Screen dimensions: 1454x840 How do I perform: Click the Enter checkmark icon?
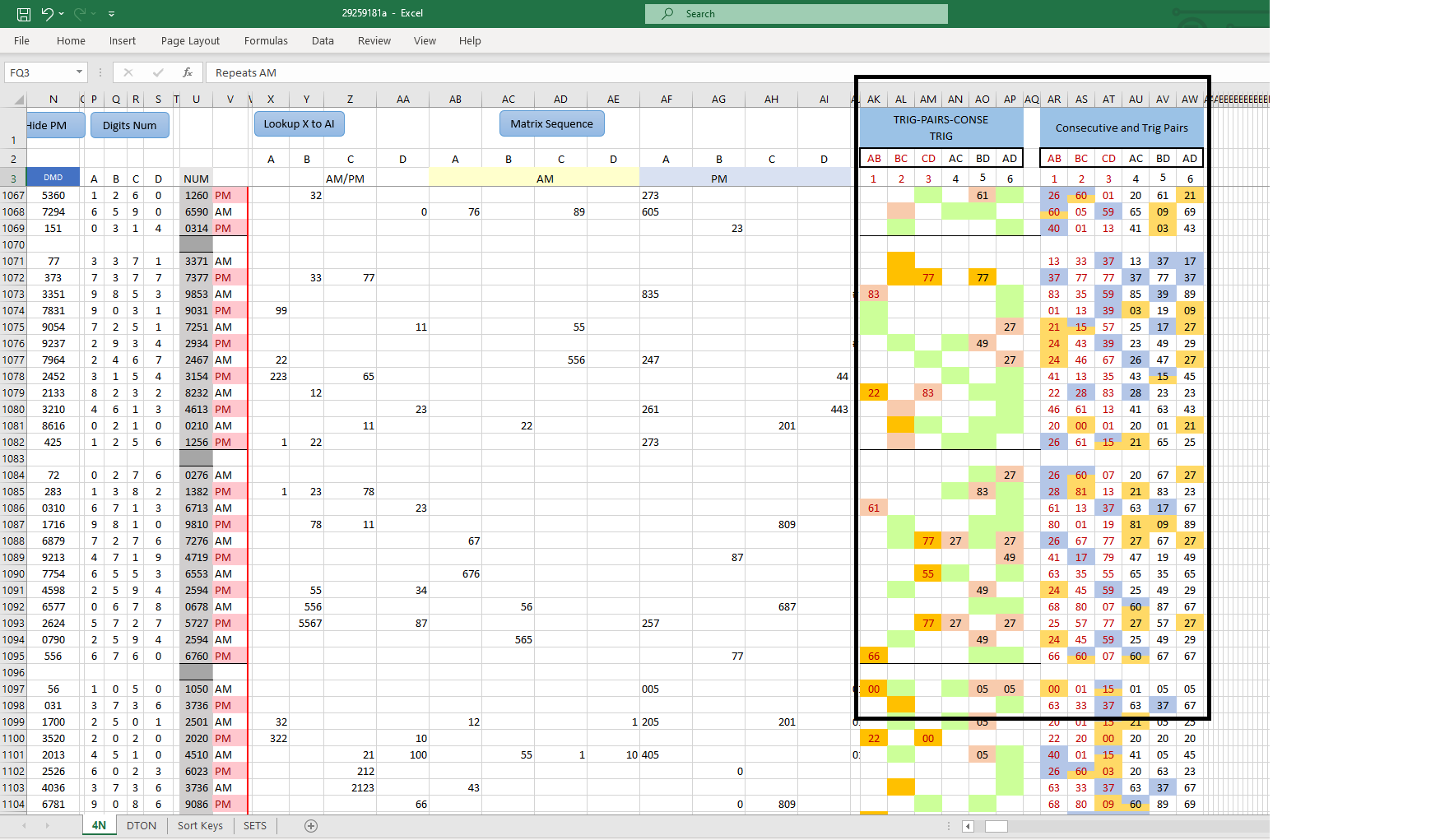[158, 72]
